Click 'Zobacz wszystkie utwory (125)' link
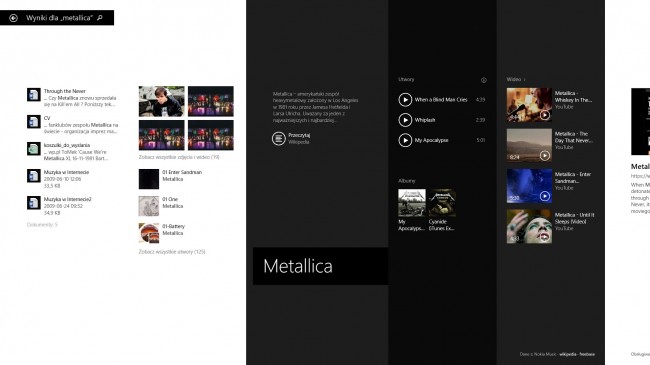The width and height of the screenshot is (650, 365). 172,252
